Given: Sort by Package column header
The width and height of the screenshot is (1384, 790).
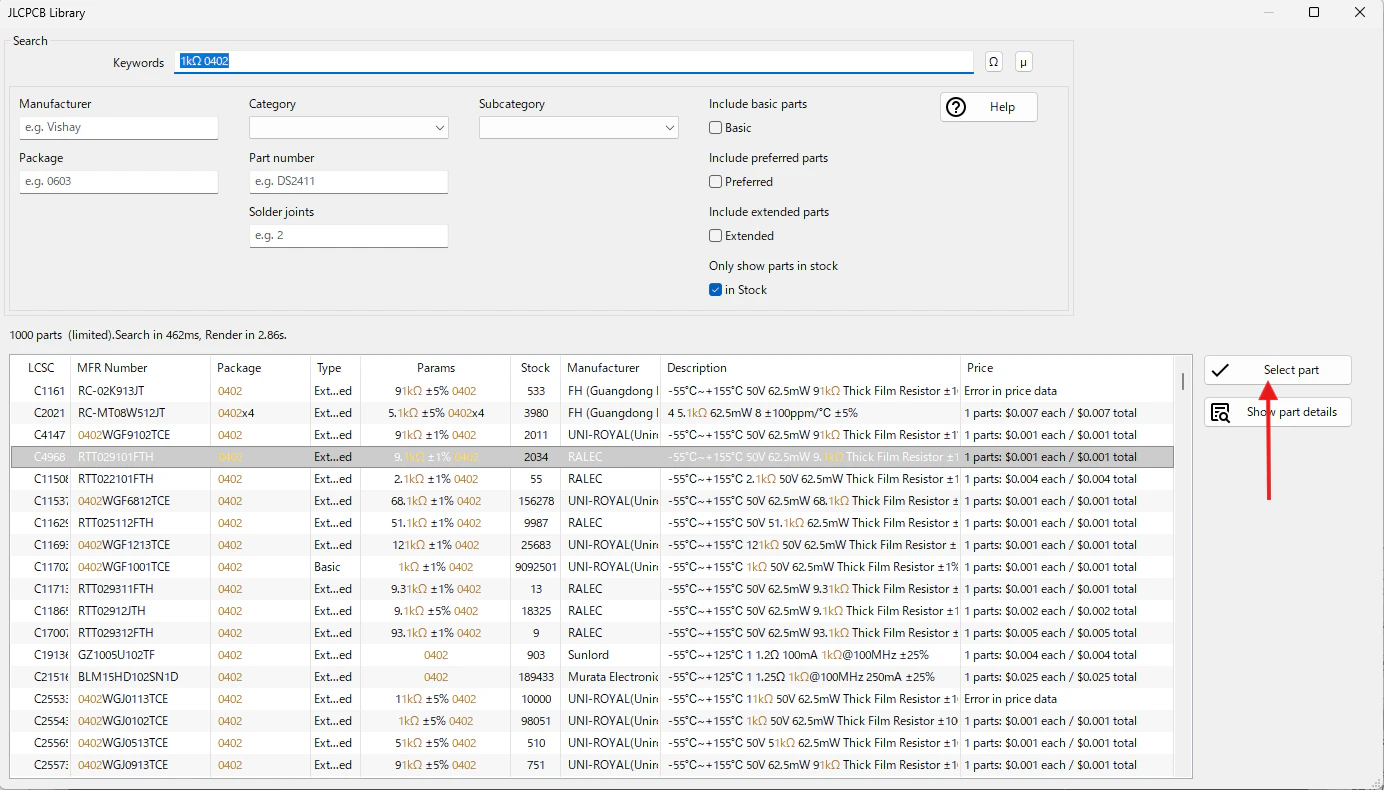Looking at the screenshot, I should tap(260, 368).
